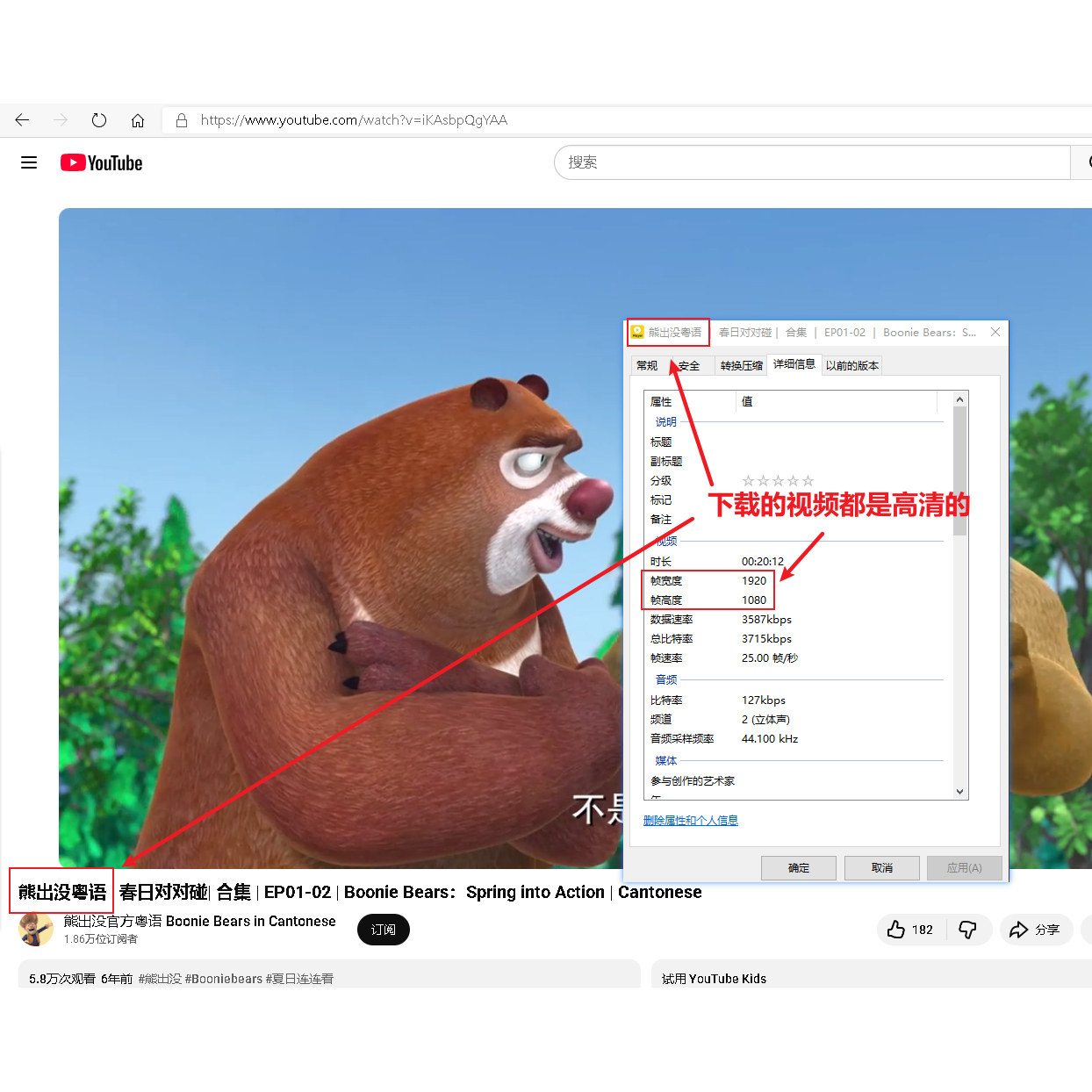Click the 确定 button
The image size is (1092, 1092).
tap(799, 867)
